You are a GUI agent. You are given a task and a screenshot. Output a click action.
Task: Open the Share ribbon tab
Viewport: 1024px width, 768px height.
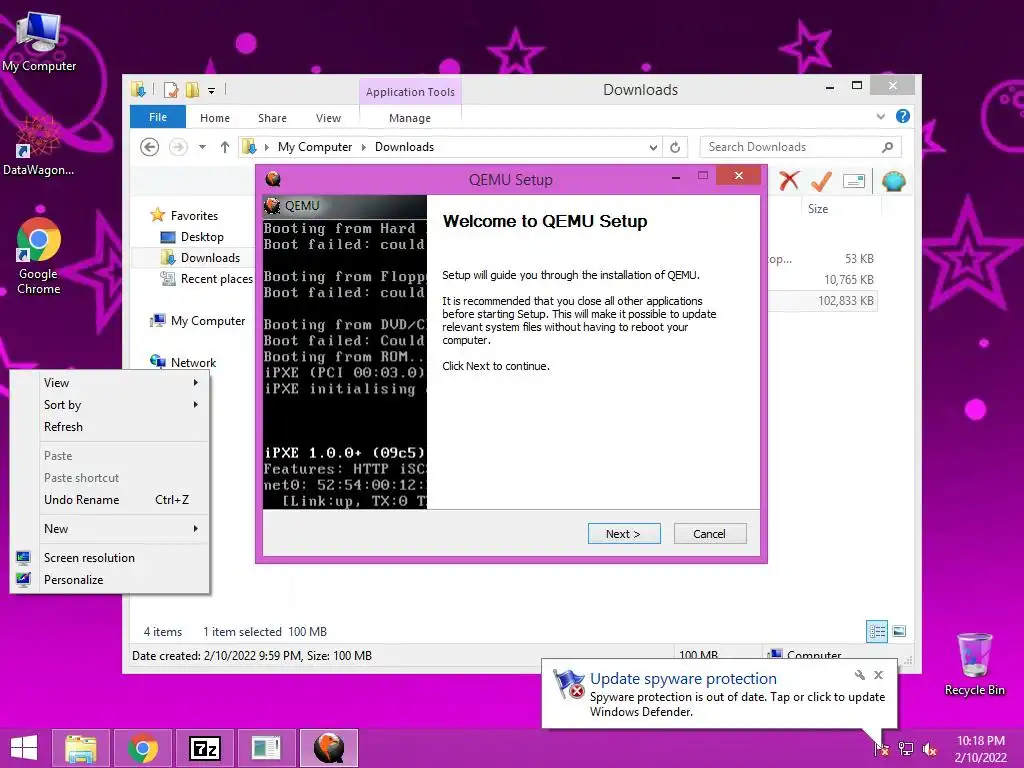272,118
